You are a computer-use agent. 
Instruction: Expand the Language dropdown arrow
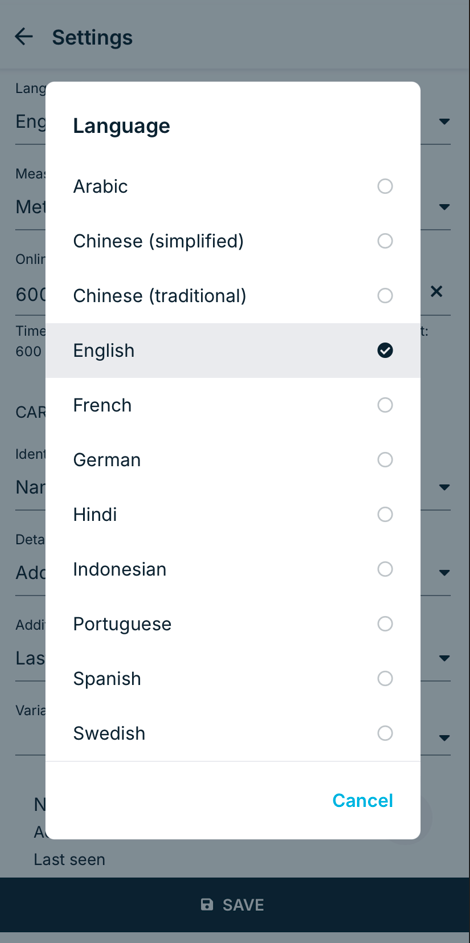(444, 121)
